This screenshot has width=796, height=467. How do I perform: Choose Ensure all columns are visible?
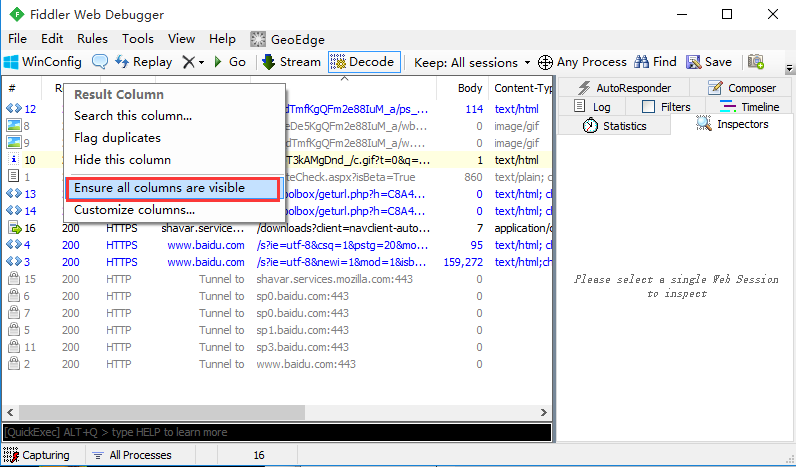[173, 188]
